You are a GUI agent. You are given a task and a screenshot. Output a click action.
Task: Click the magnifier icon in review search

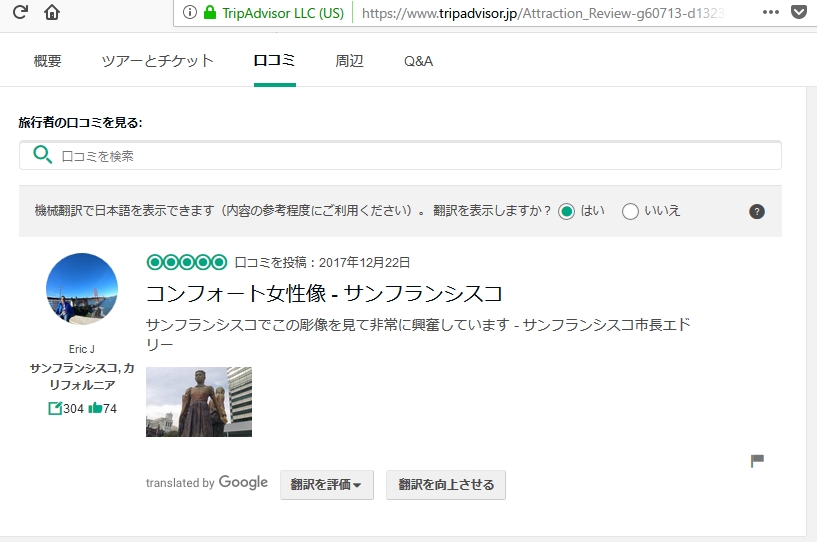click(x=42, y=155)
